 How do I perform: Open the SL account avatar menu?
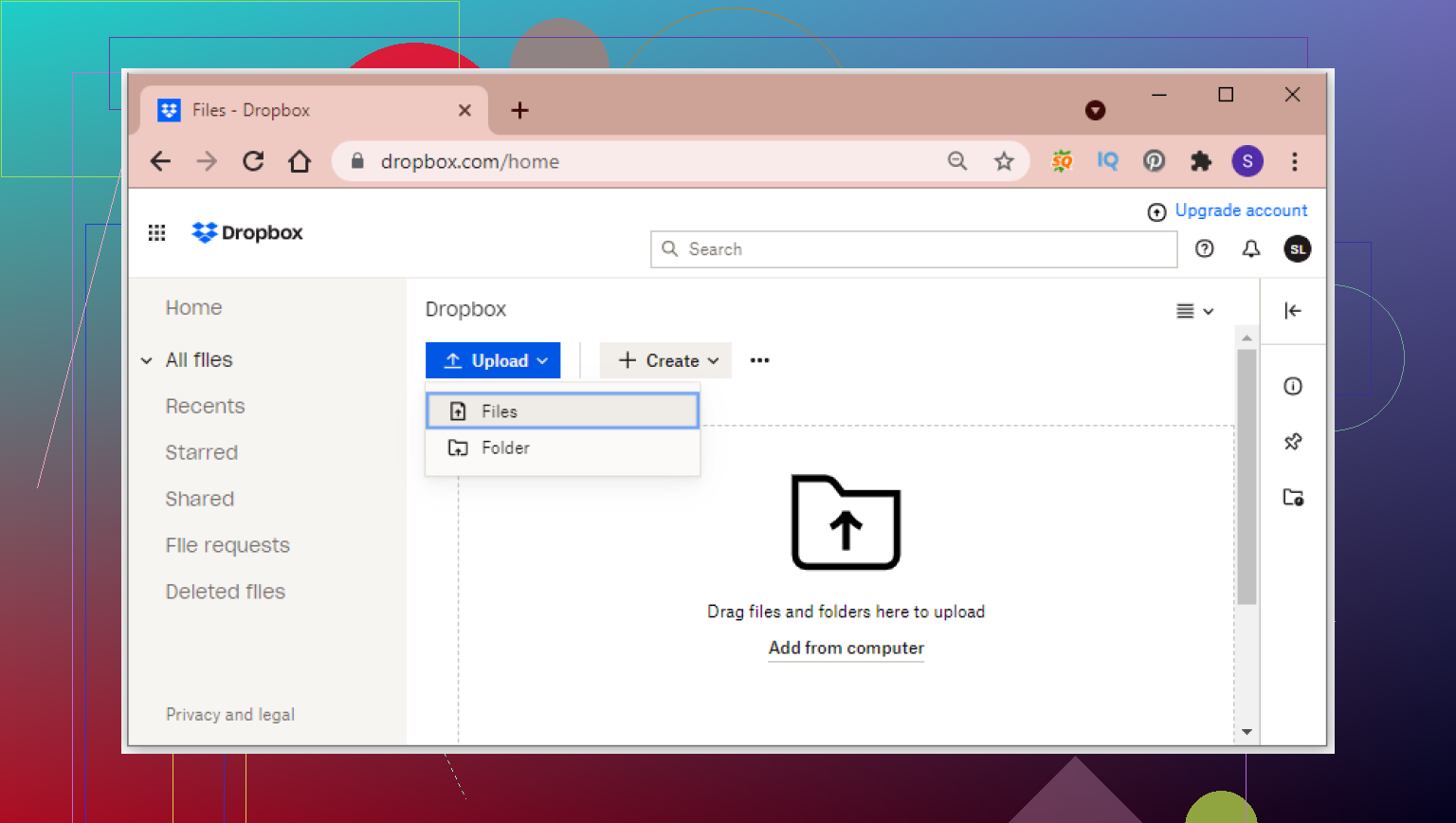pos(1298,248)
